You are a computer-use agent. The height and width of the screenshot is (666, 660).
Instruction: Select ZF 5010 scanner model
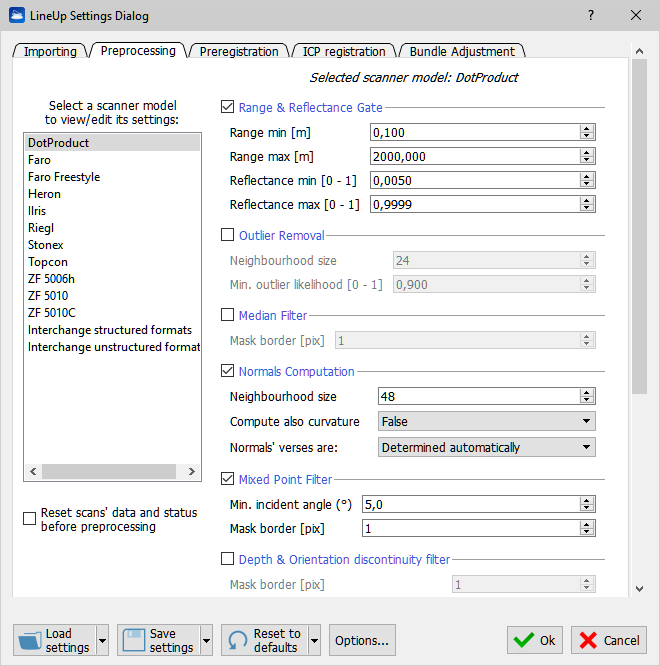(x=112, y=296)
